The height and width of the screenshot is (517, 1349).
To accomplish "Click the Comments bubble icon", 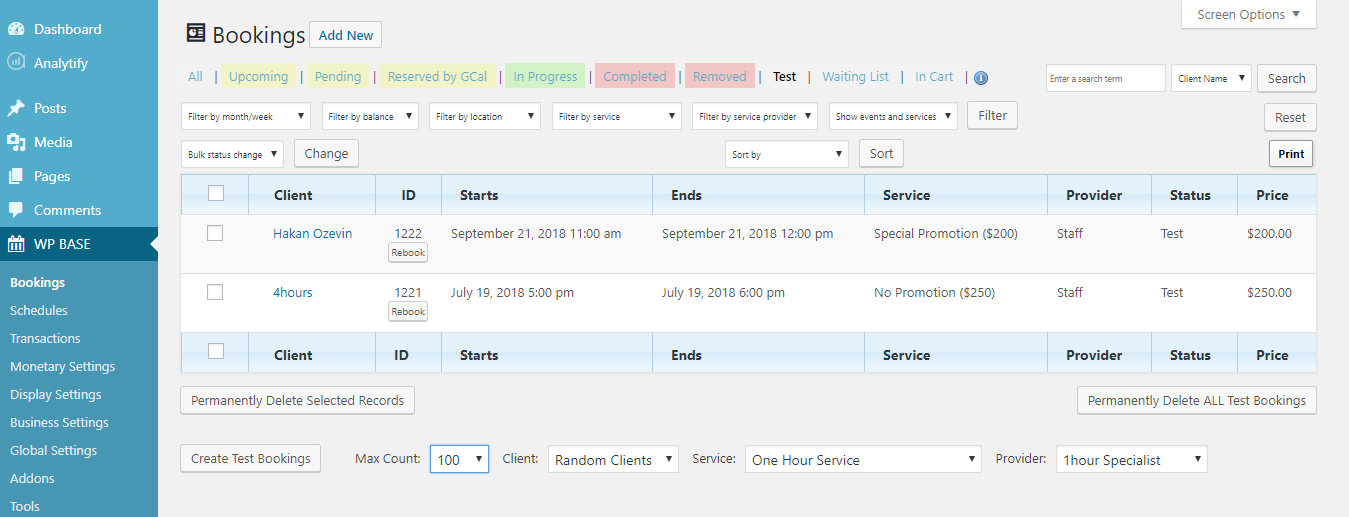I will 16,210.
